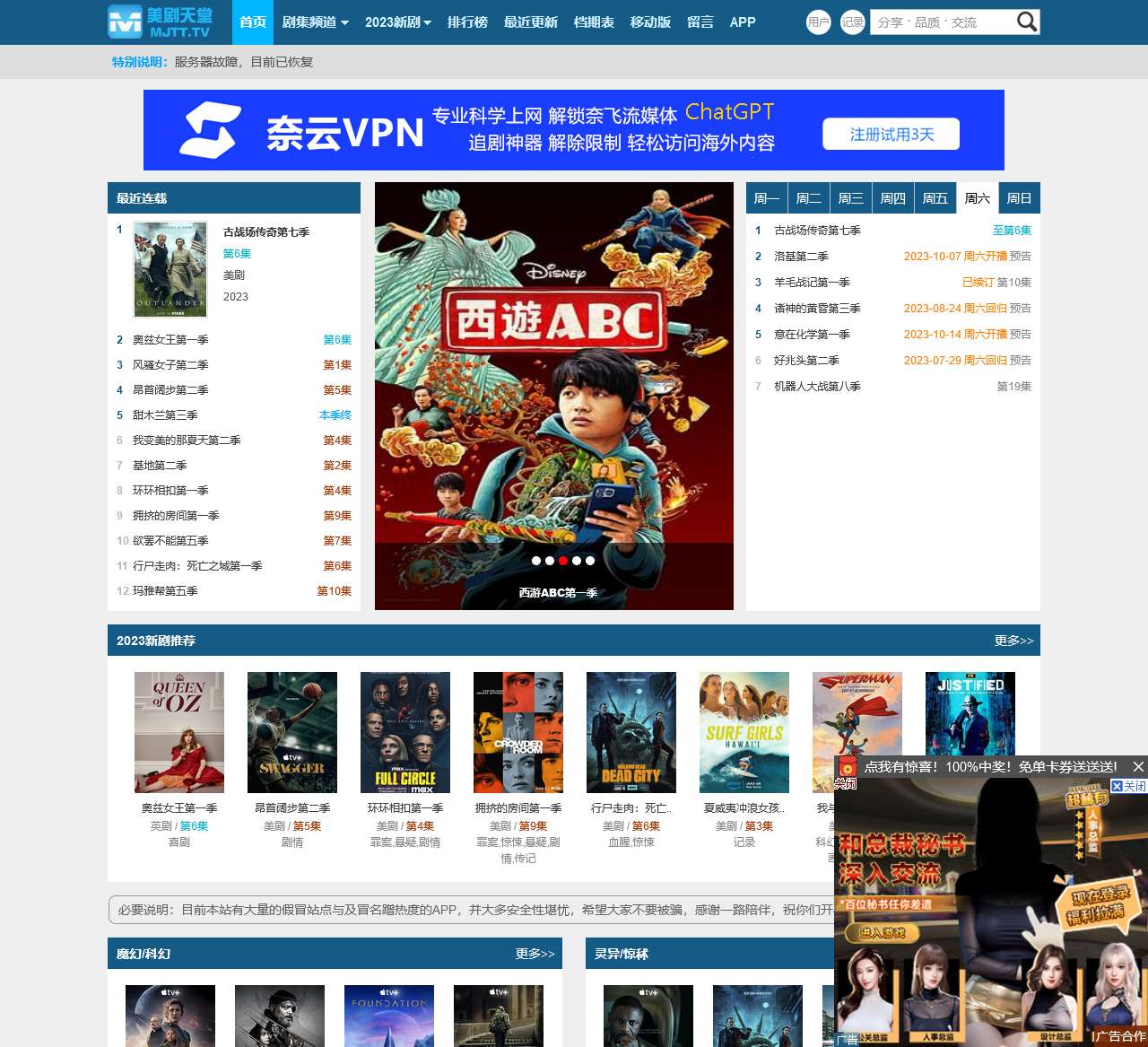This screenshot has height=1047, width=1148.
Task: Open 意在化学第一季 in schedule
Action: coord(812,335)
